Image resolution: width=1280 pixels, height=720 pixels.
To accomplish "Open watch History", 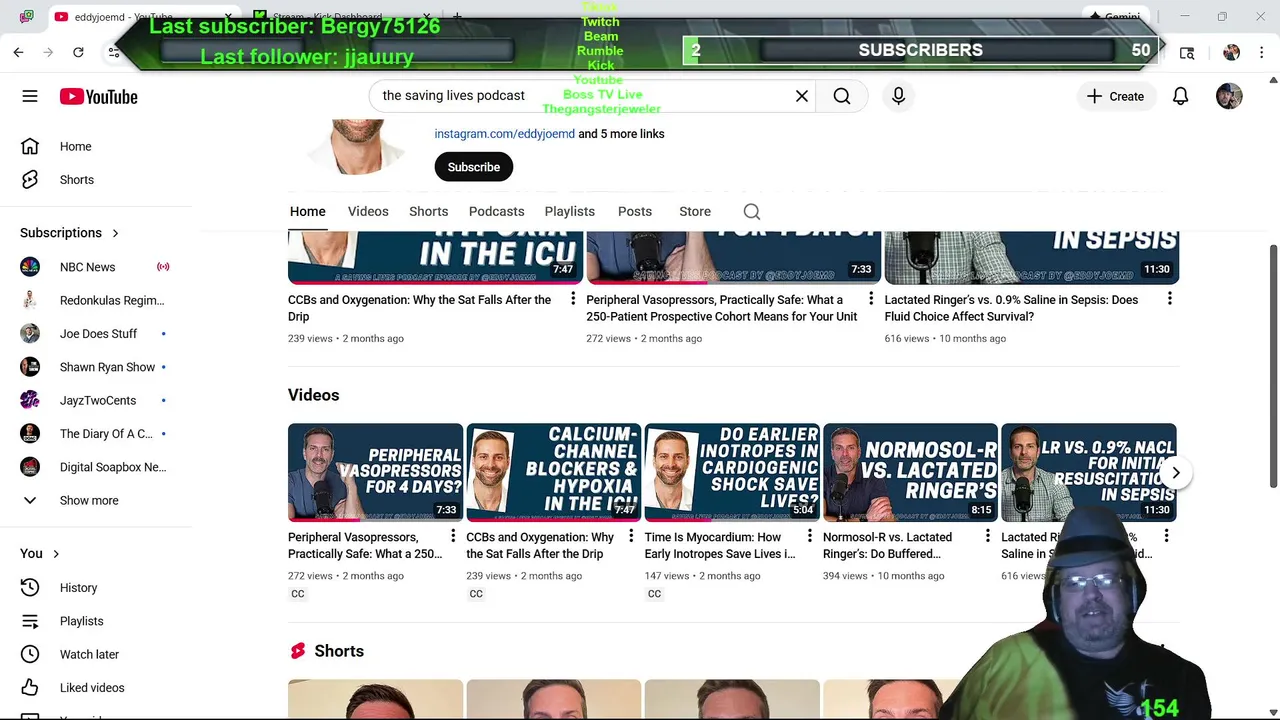I will coord(96,588).
